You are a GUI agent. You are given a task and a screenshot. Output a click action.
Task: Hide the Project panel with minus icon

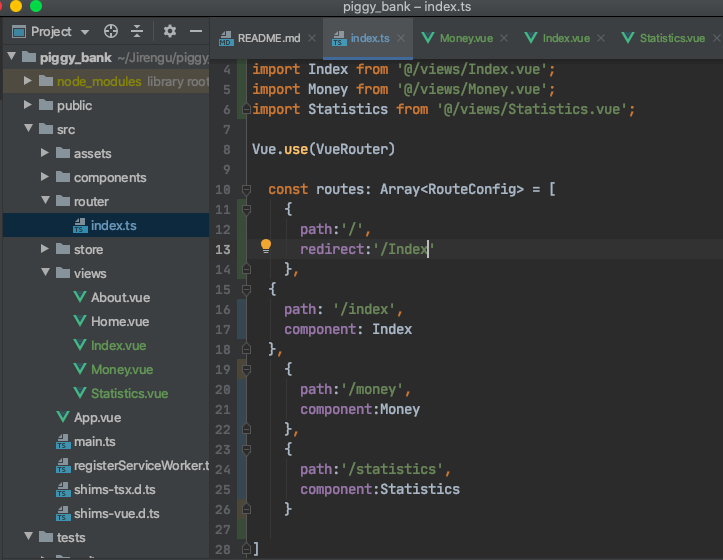click(x=196, y=31)
